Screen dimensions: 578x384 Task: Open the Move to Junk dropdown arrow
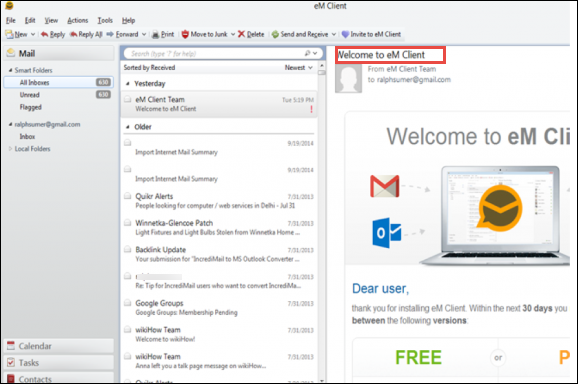(233, 34)
